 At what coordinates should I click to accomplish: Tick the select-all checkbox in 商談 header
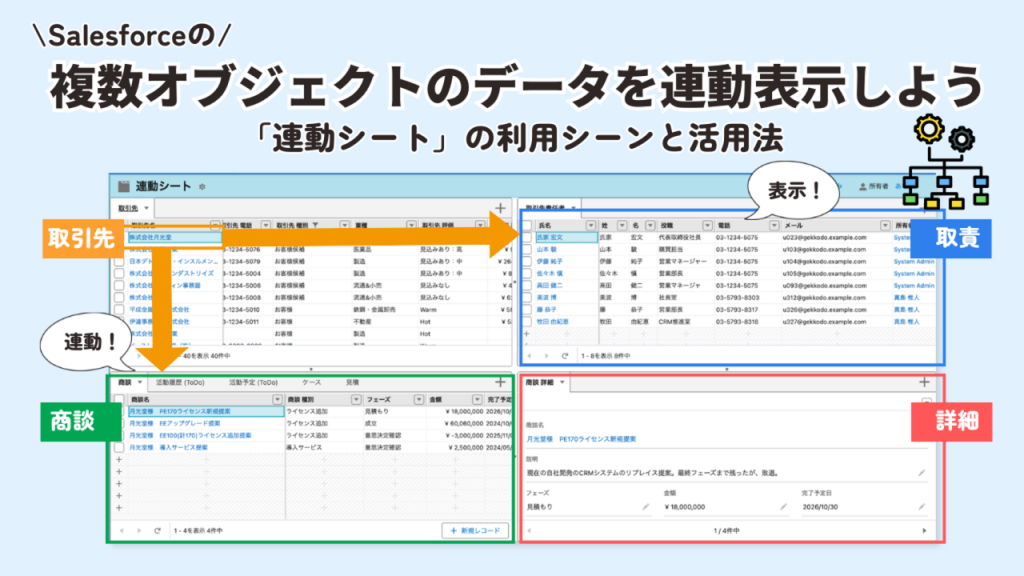tap(119, 399)
